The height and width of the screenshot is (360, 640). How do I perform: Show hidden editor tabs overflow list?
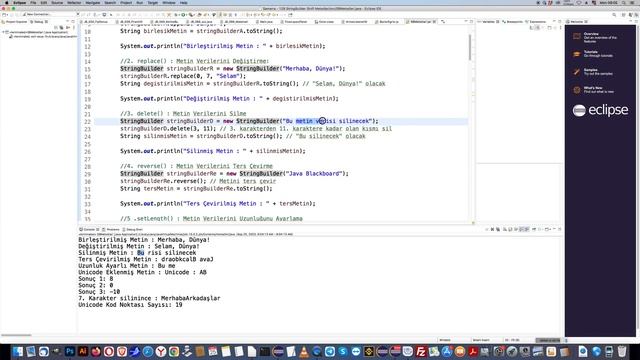(x=443, y=21)
